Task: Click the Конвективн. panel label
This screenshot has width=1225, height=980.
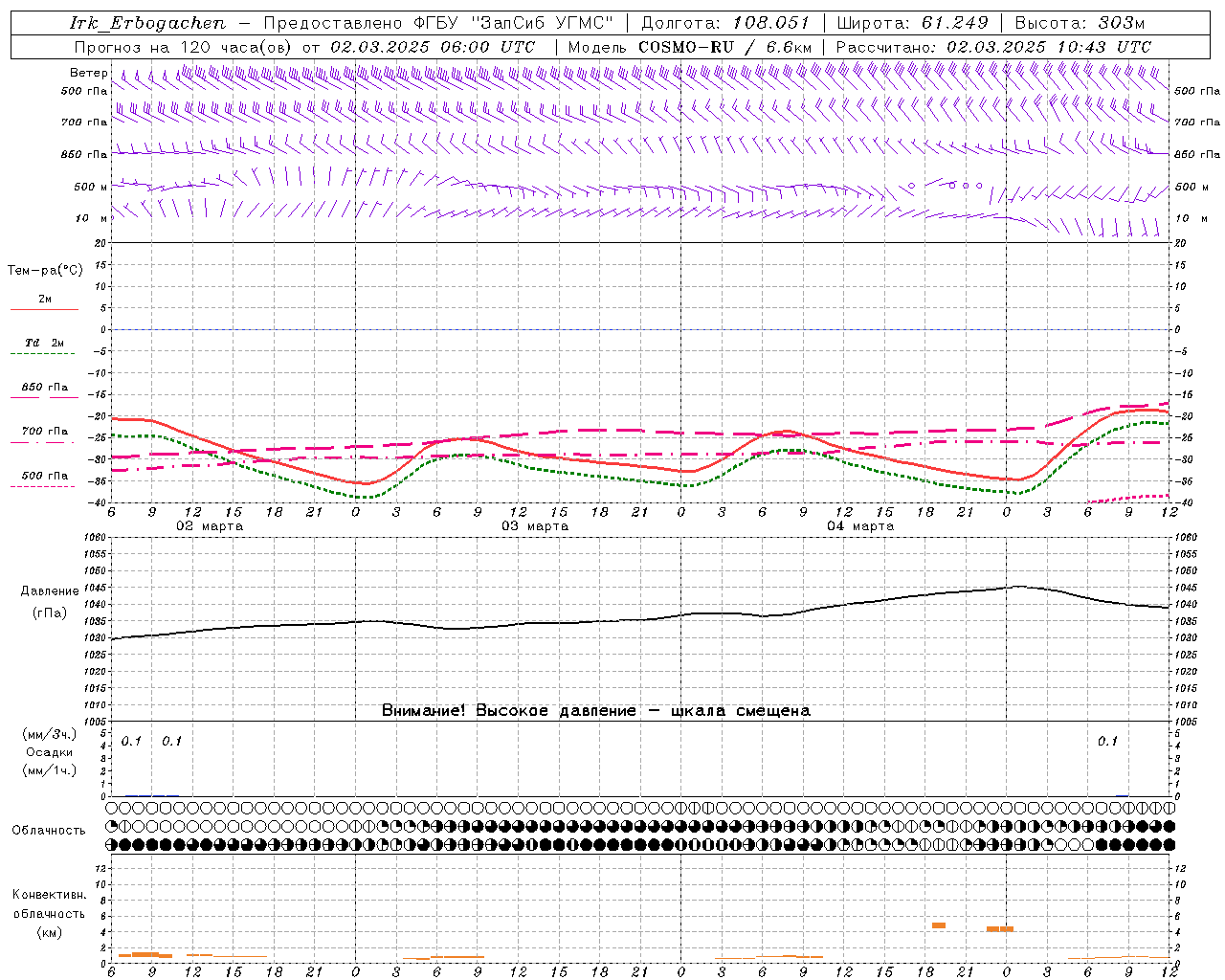Action: click(x=49, y=895)
